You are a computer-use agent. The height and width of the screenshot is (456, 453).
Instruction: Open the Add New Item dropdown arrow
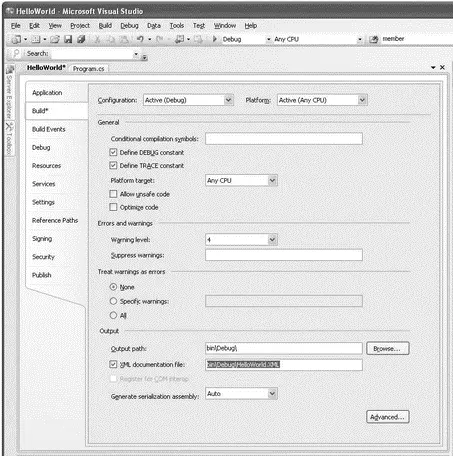coord(45,39)
